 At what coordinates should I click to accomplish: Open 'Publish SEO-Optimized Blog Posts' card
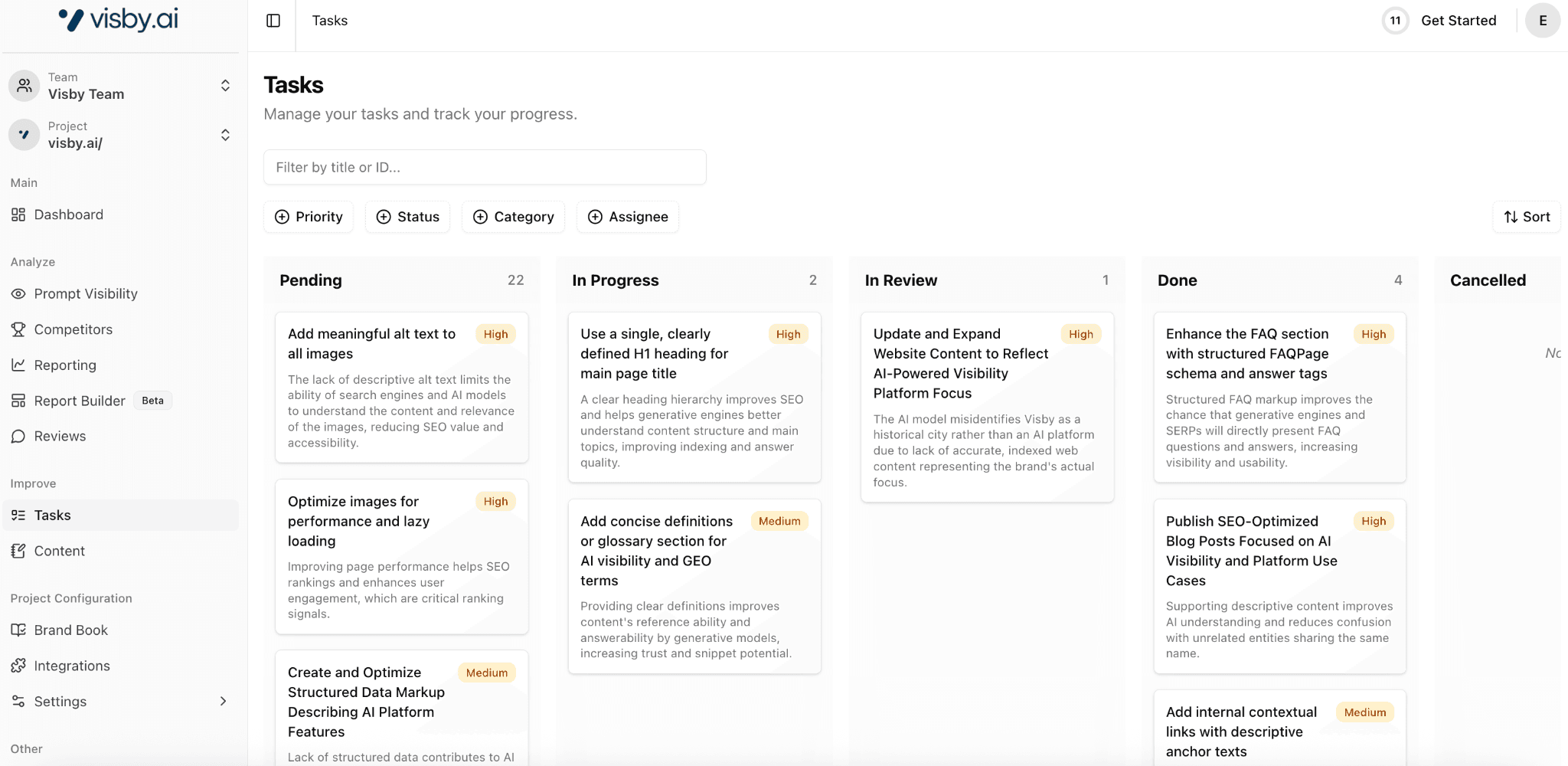pyautogui.click(x=1280, y=587)
